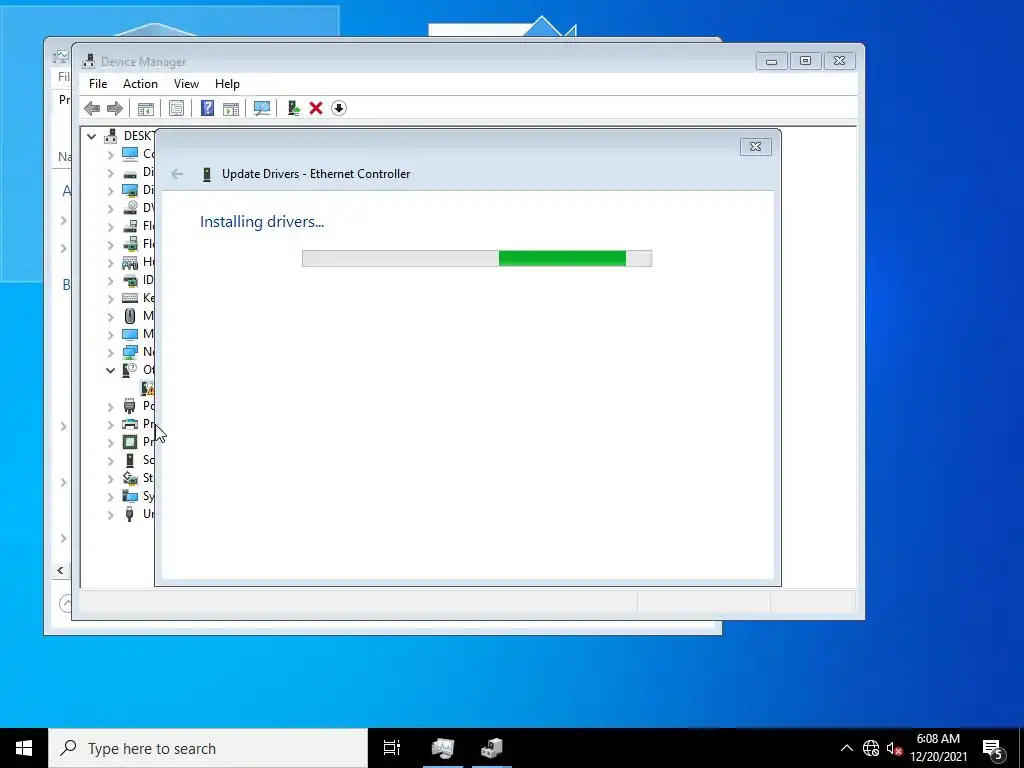
Task: Toggle the show/hide console tree toolbar icon
Action: (146, 108)
